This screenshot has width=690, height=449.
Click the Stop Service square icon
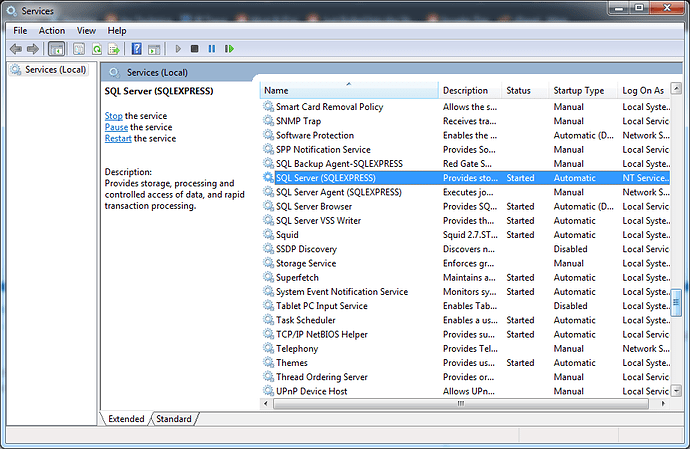click(195, 49)
